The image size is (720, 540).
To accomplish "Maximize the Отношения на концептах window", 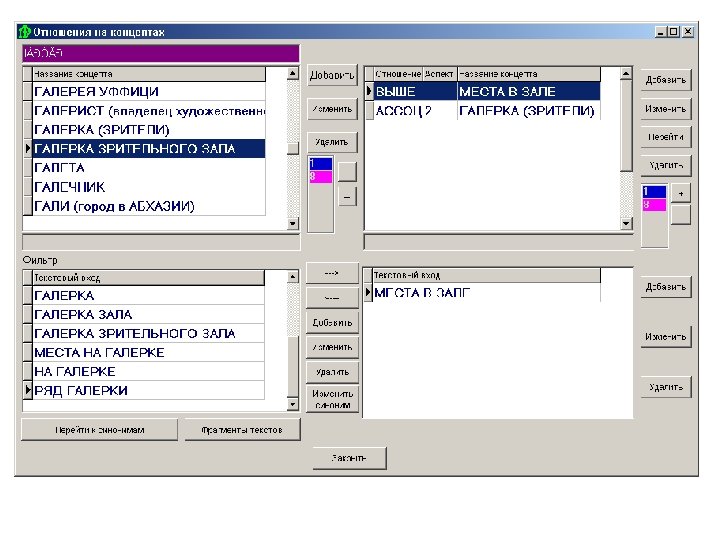I will 674,32.
